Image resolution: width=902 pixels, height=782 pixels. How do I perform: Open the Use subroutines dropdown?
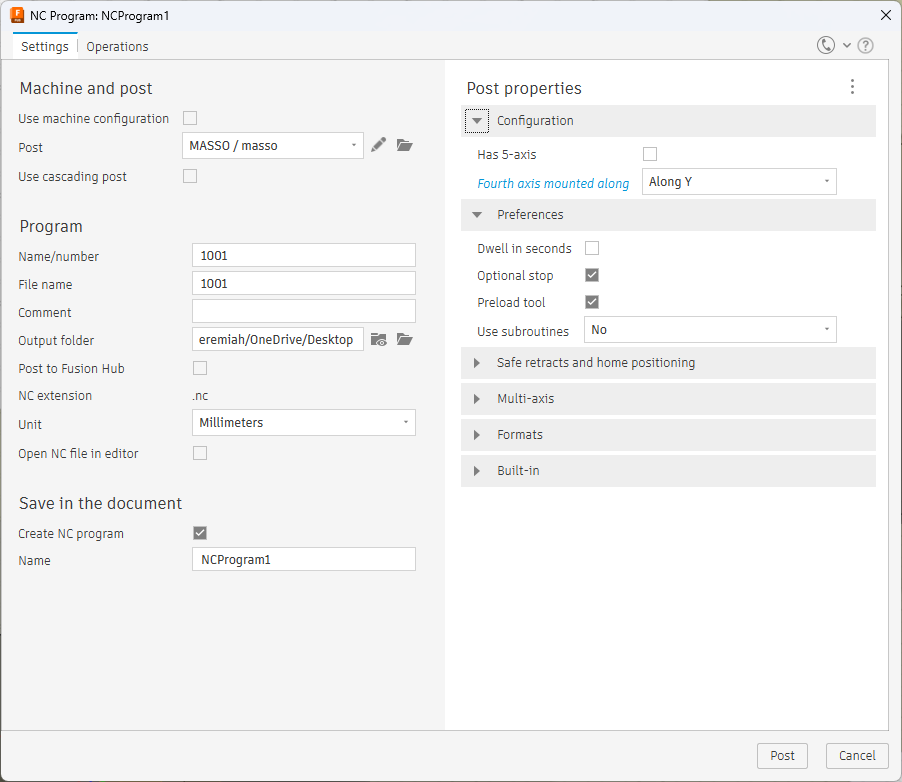pos(709,330)
